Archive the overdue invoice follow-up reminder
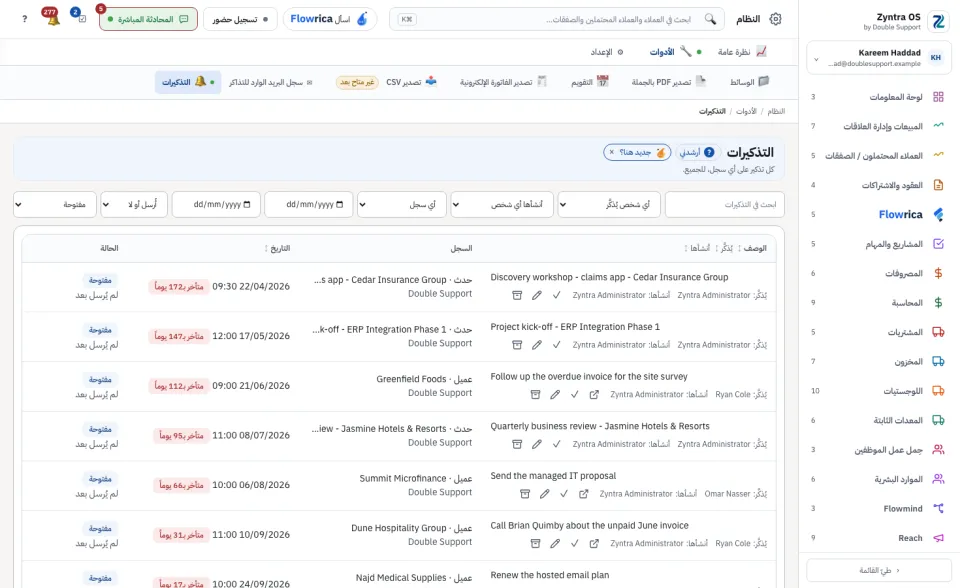This screenshot has width=960, height=588. [535, 394]
